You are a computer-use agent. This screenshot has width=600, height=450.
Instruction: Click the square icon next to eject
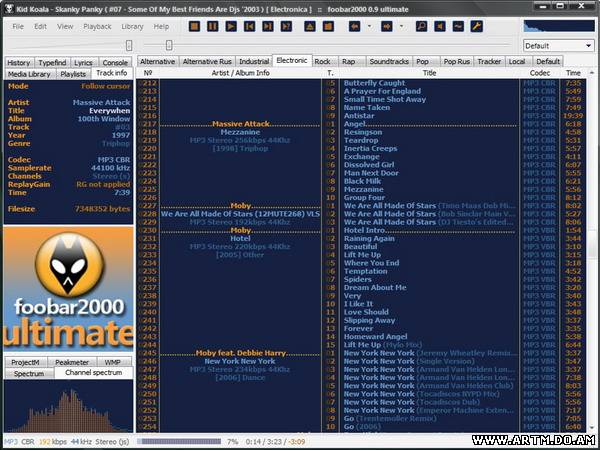click(328, 26)
